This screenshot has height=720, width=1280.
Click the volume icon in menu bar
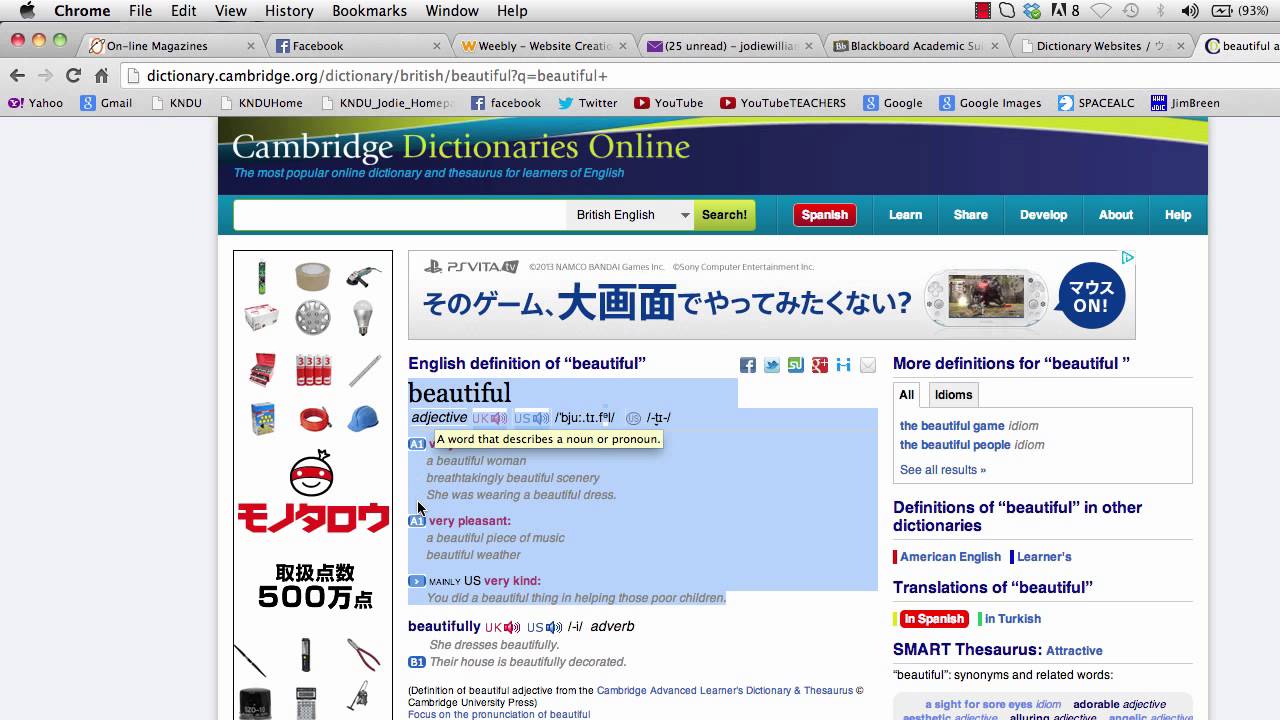point(1190,11)
